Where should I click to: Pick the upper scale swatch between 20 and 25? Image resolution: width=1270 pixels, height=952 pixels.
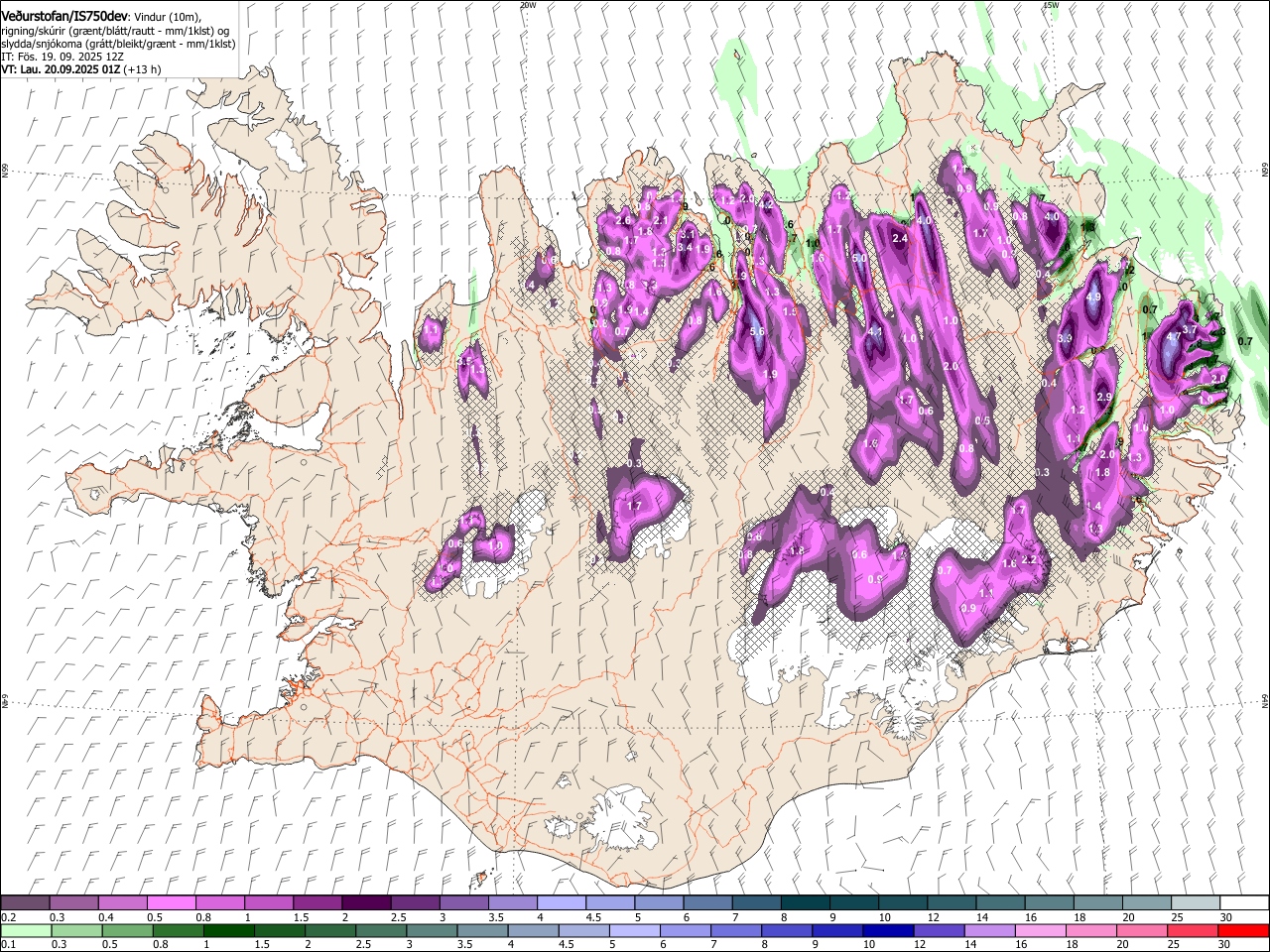[x=1145, y=902]
